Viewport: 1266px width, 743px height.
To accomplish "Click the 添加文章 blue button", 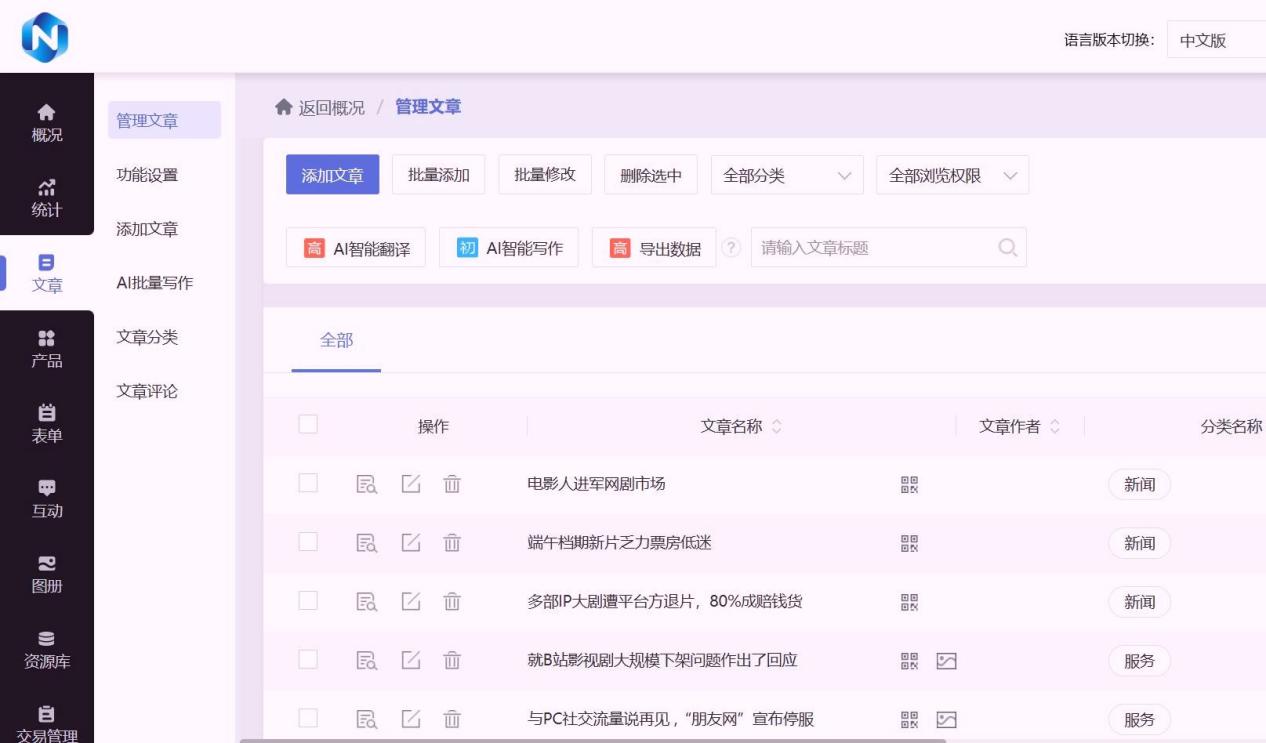I will click(332, 176).
